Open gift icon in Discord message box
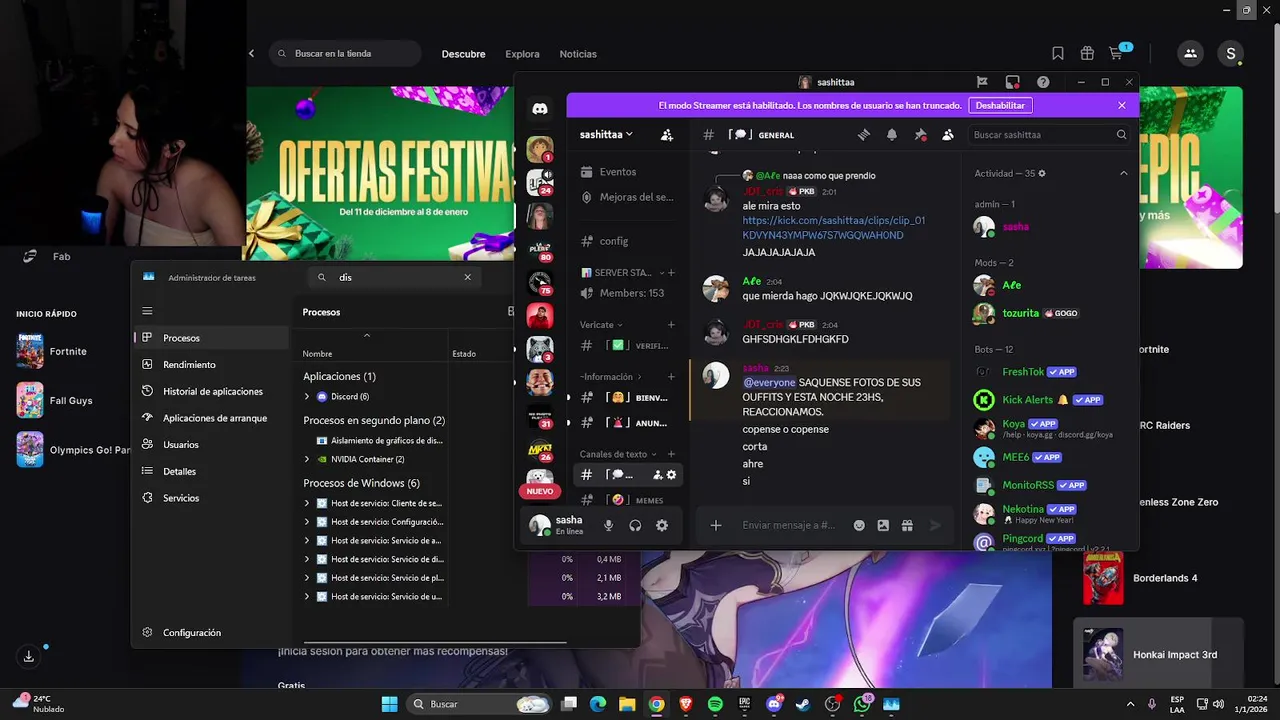The image size is (1280, 720). pos(907,525)
